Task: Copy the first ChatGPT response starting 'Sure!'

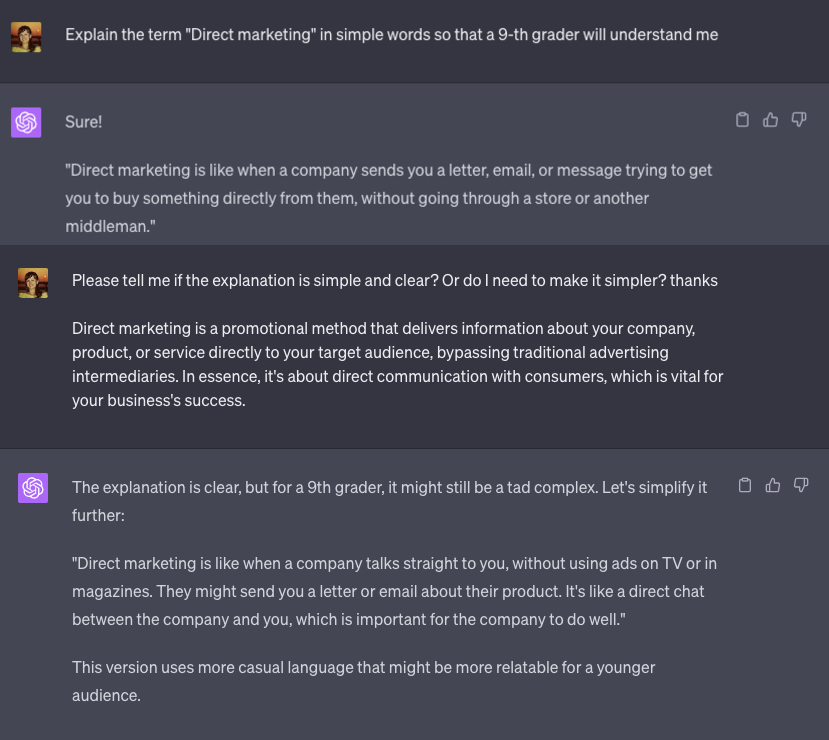Action: point(742,120)
